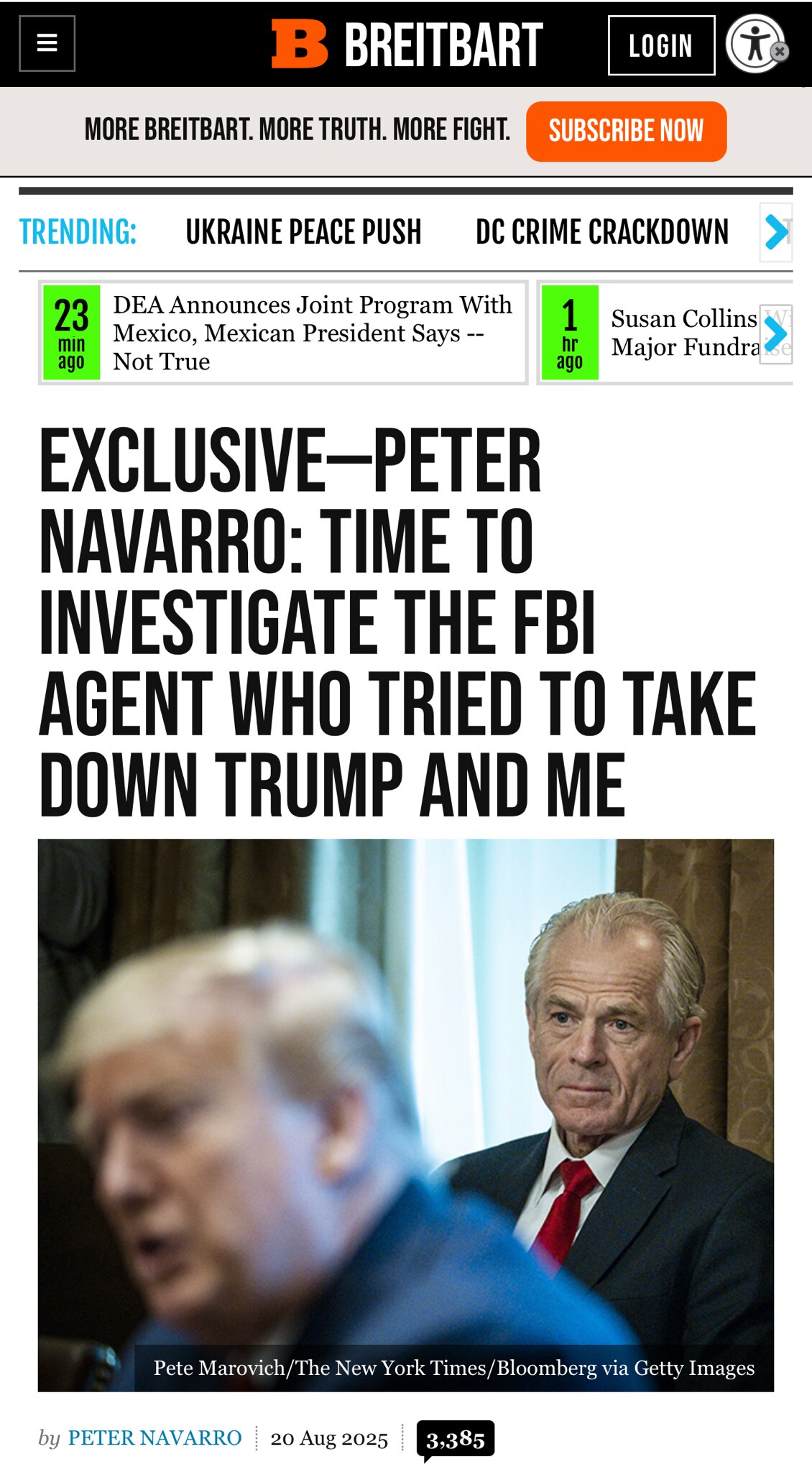Click the Subscribe Now button
This screenshot has height=1472, width=812.
tap(627, 130)
